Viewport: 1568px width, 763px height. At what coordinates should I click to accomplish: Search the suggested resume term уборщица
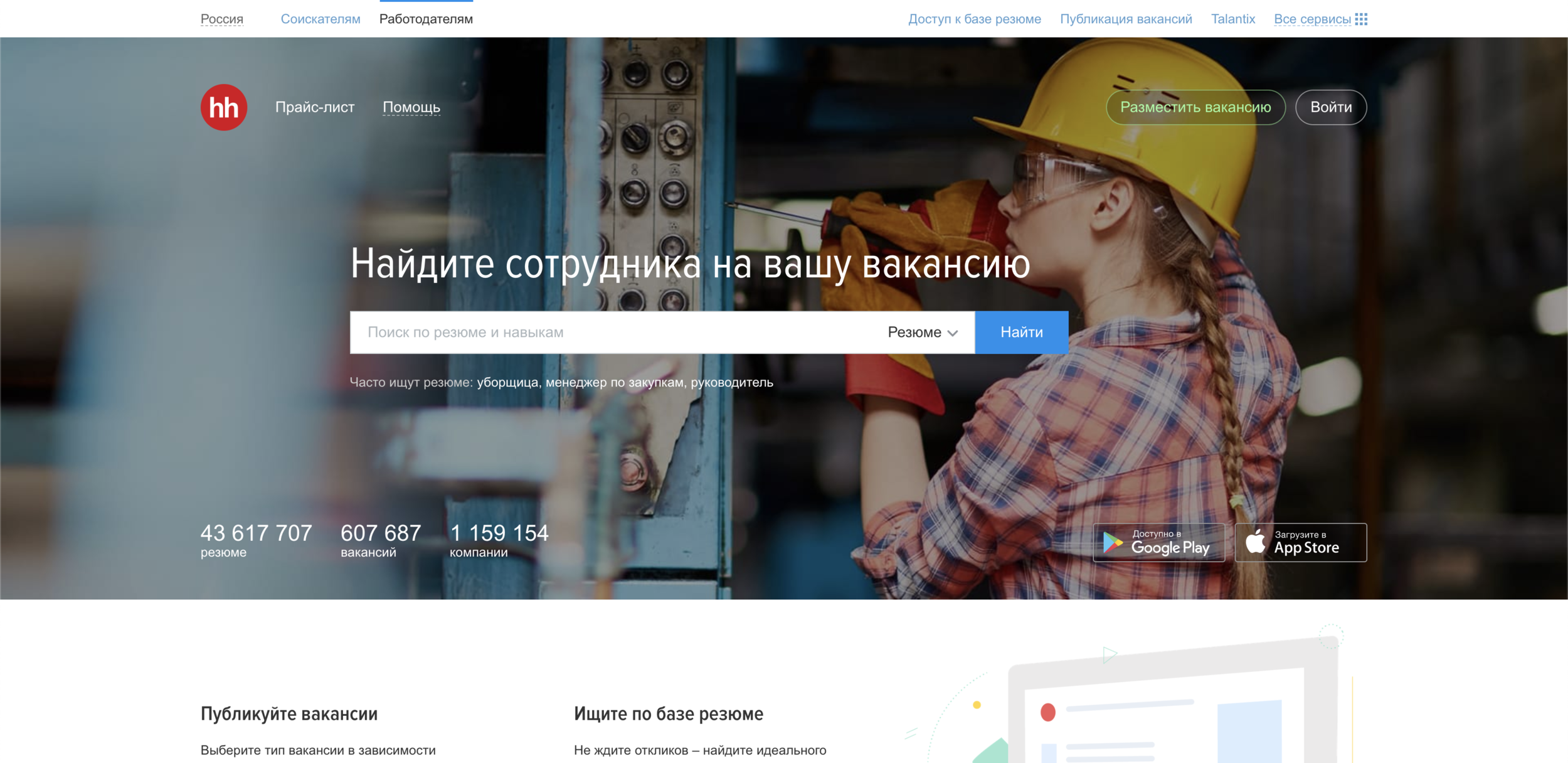tap(507, 382)
